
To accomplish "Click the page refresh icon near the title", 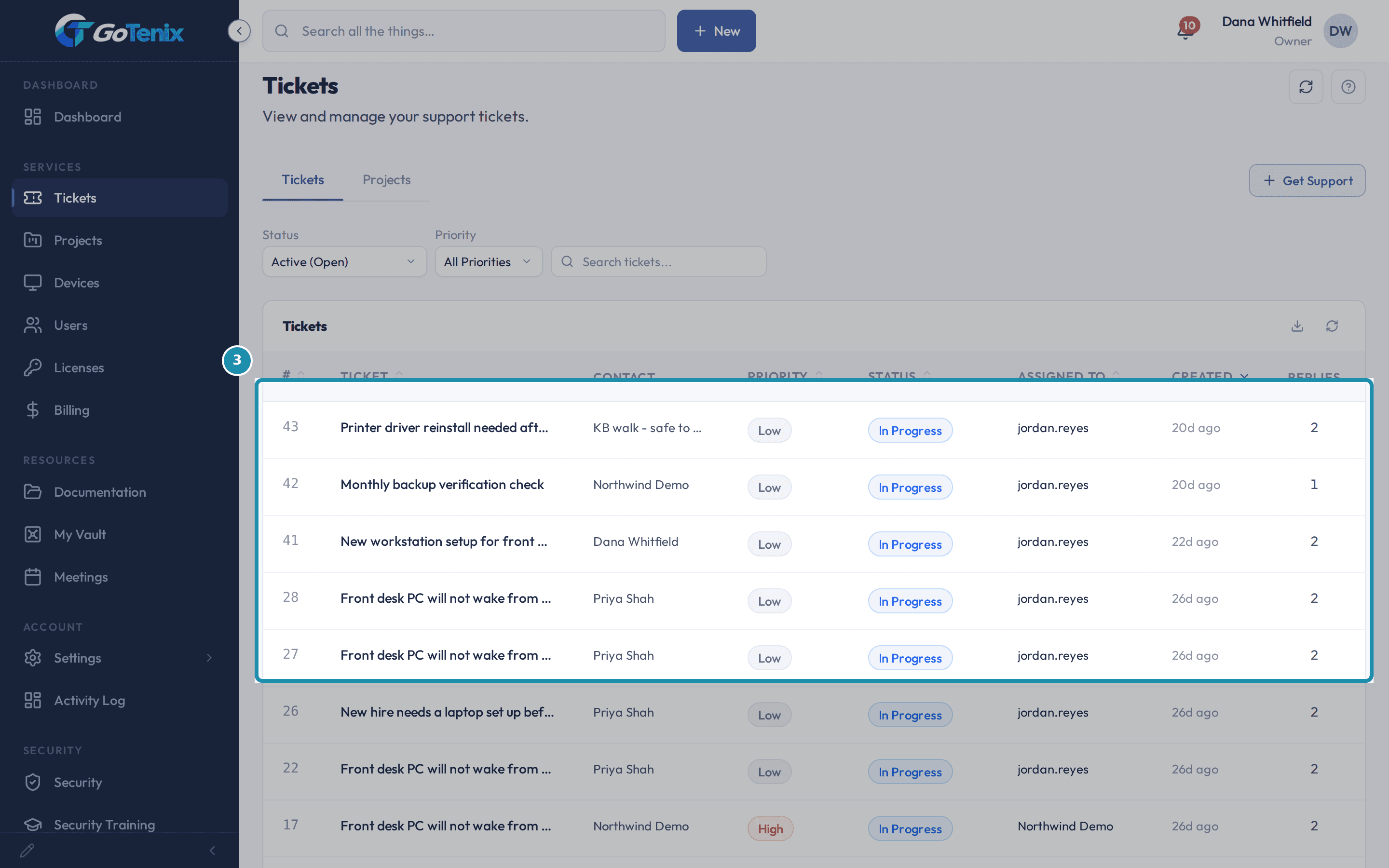I will (x=1306, y=87).
